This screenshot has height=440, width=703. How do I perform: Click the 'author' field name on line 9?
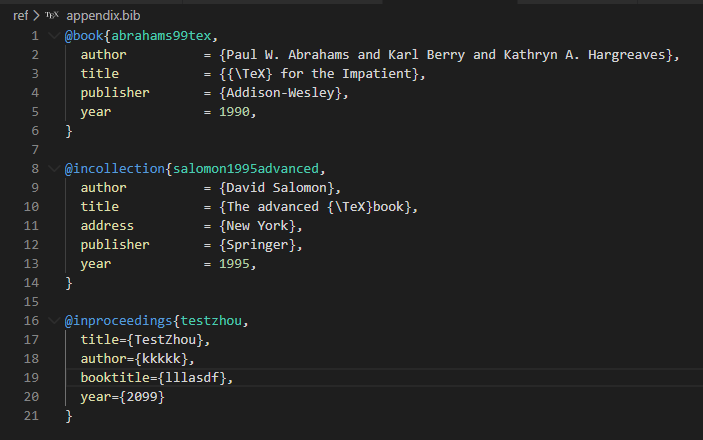104,187
